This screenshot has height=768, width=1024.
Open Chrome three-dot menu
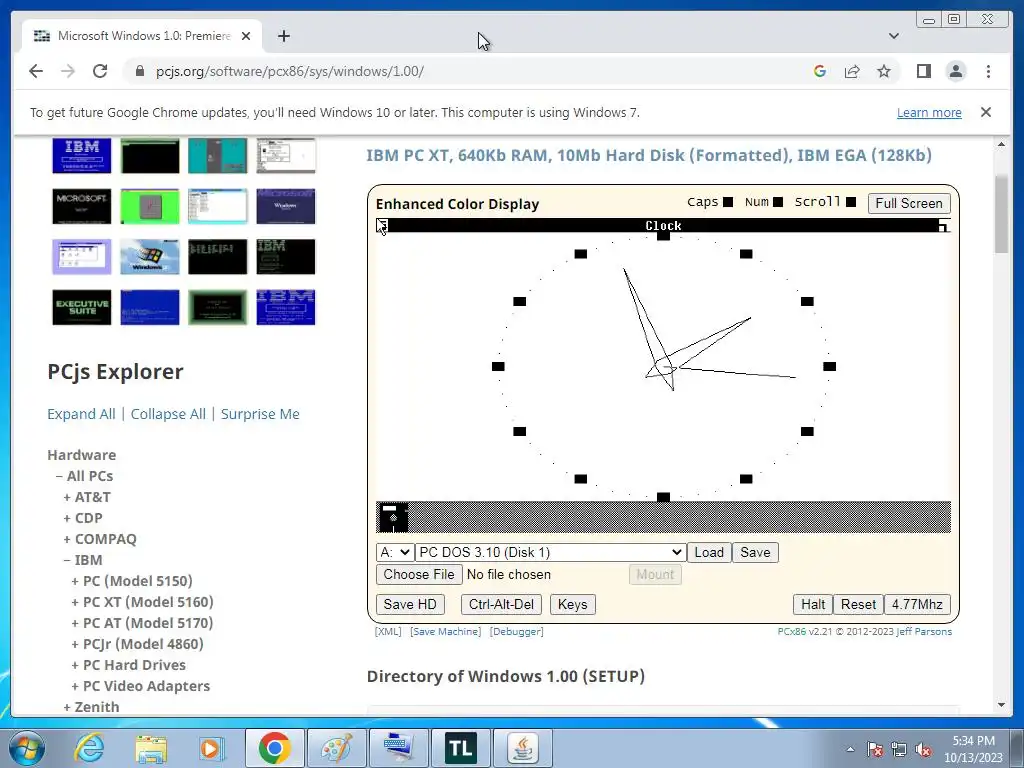click(x=989, y=71)
